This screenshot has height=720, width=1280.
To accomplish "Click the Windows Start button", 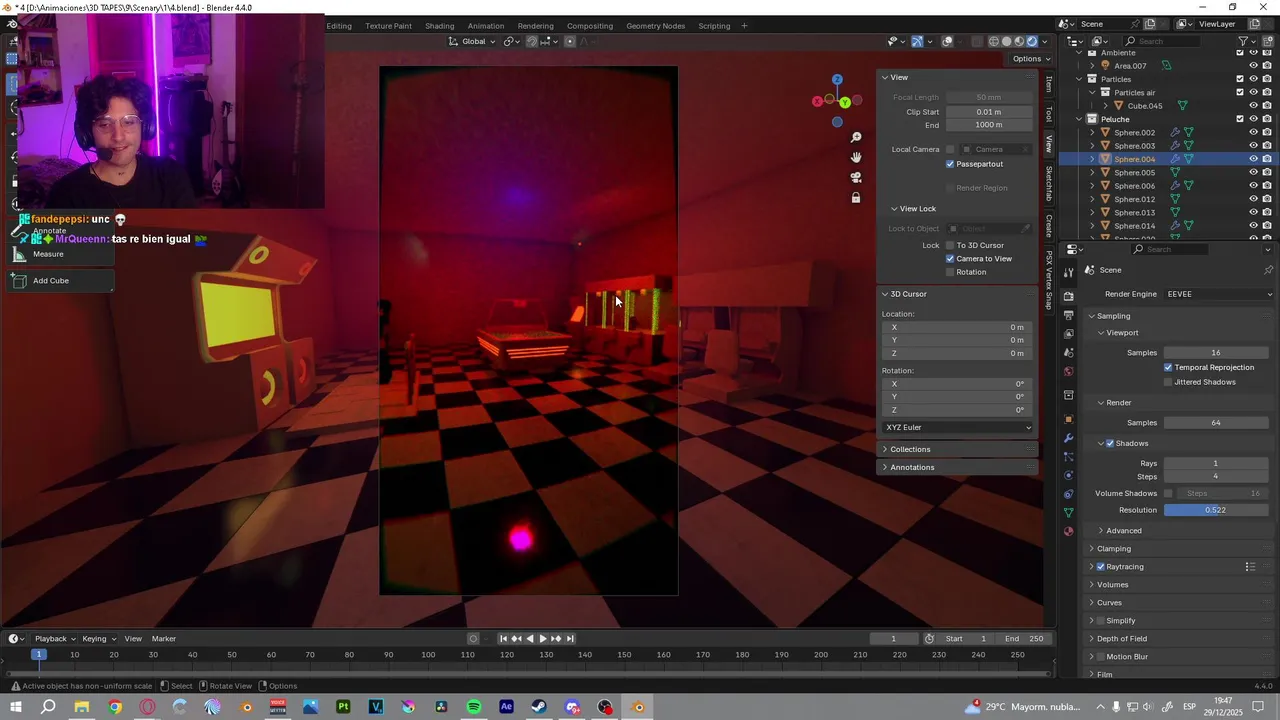I will point(15,707).
